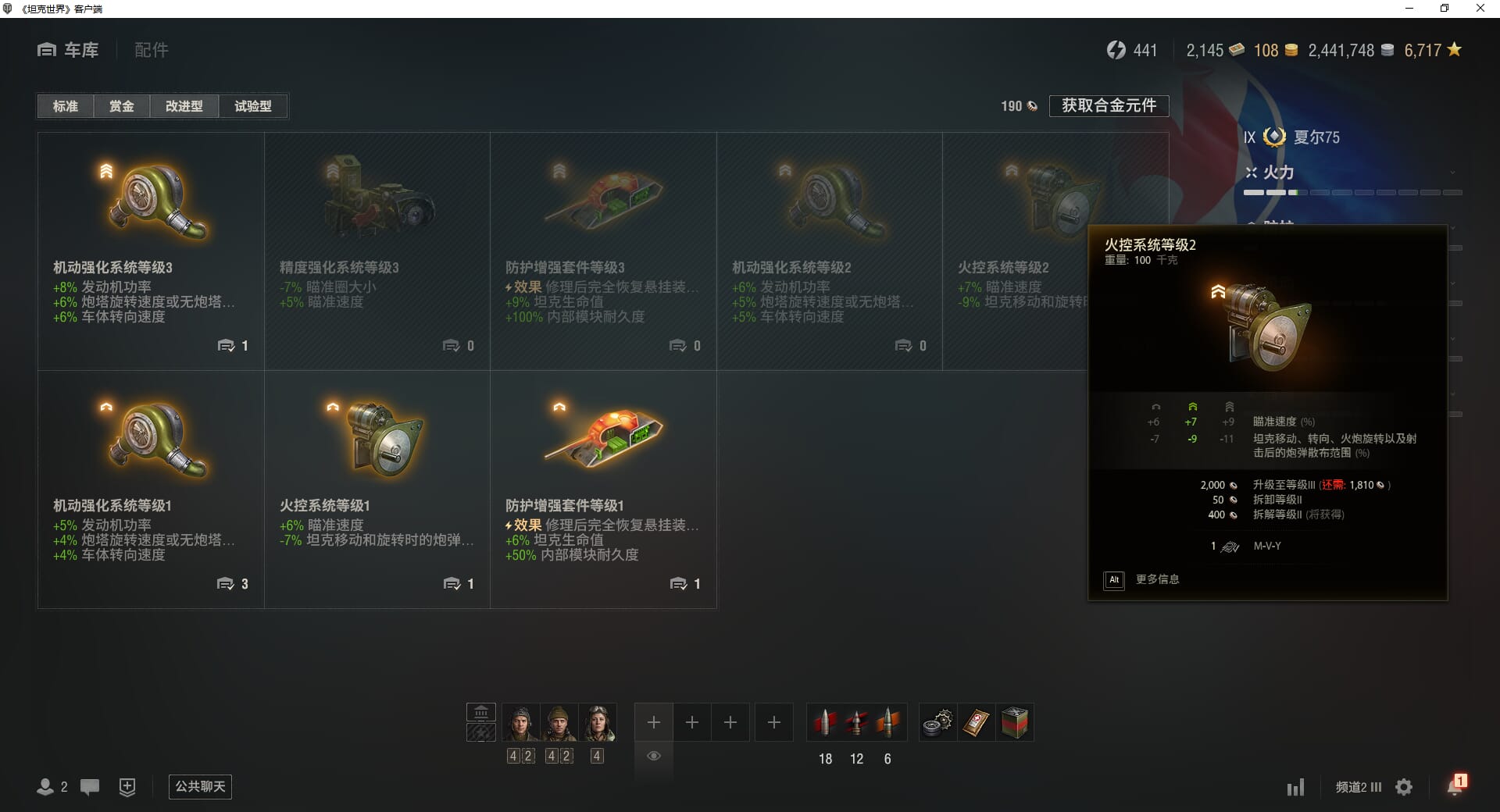The image size is (1500, 812).
Task: Switch to the 试验型 tab
Action: 253,106
